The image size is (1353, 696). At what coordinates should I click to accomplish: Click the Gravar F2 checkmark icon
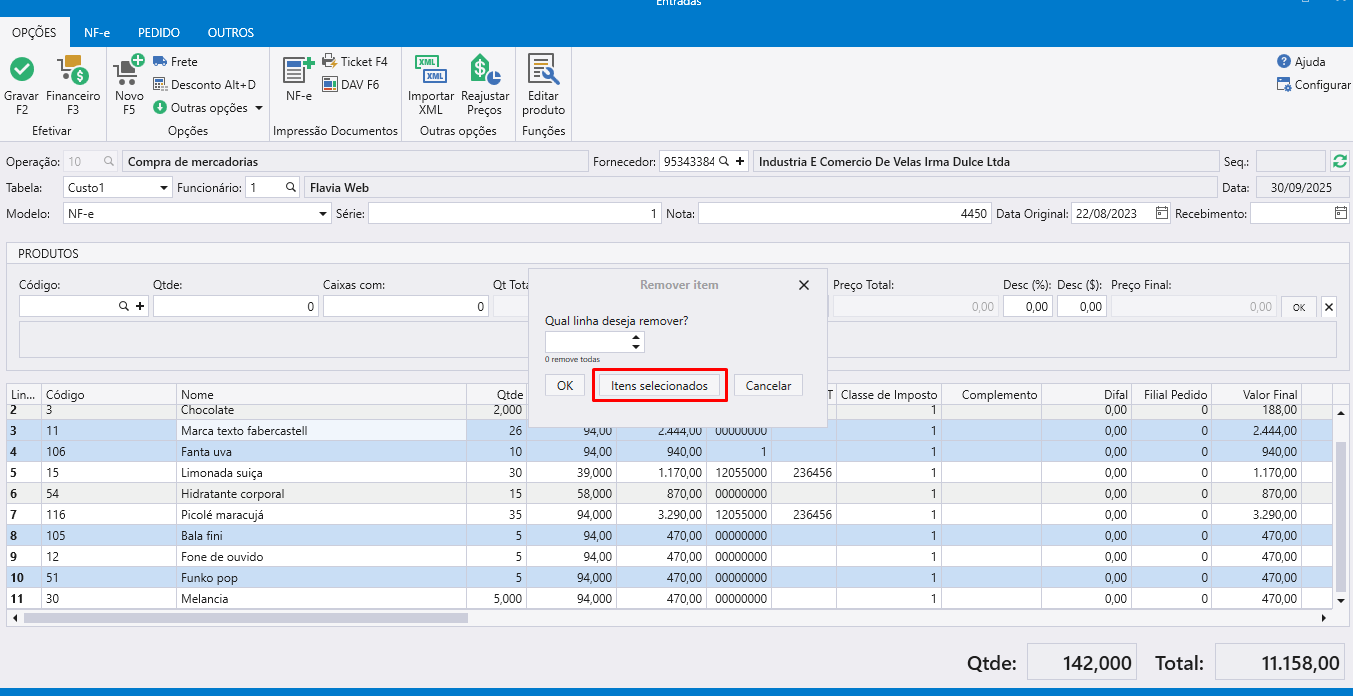coord(21,70)
